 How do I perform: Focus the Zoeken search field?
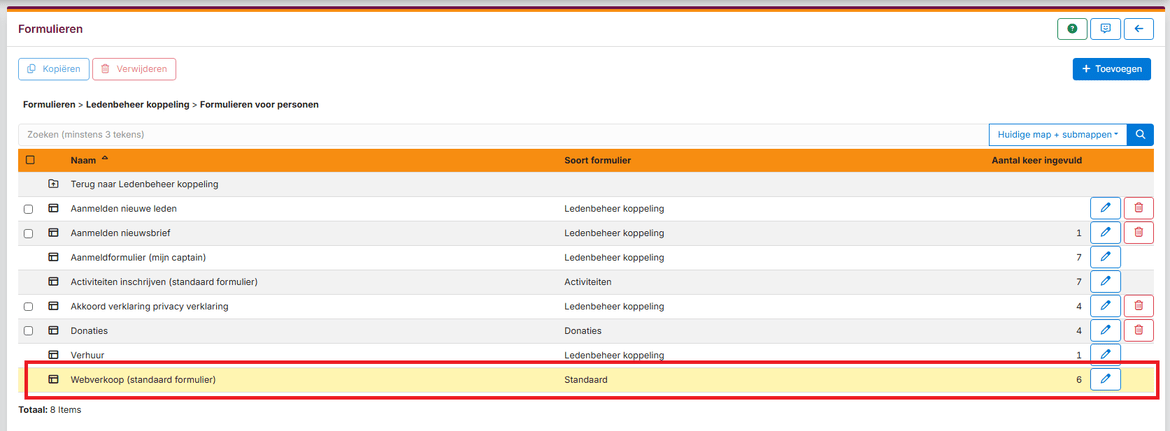500,135
